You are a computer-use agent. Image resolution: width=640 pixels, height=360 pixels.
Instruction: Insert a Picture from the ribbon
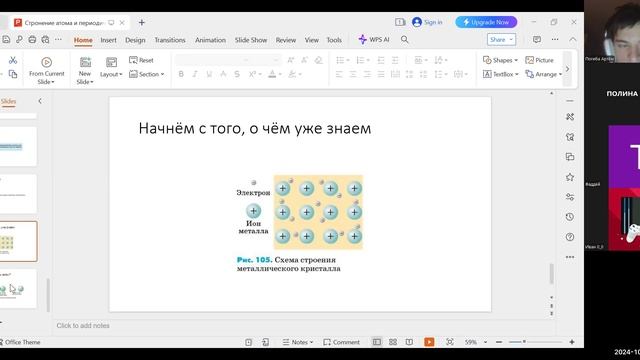[540, 60]
